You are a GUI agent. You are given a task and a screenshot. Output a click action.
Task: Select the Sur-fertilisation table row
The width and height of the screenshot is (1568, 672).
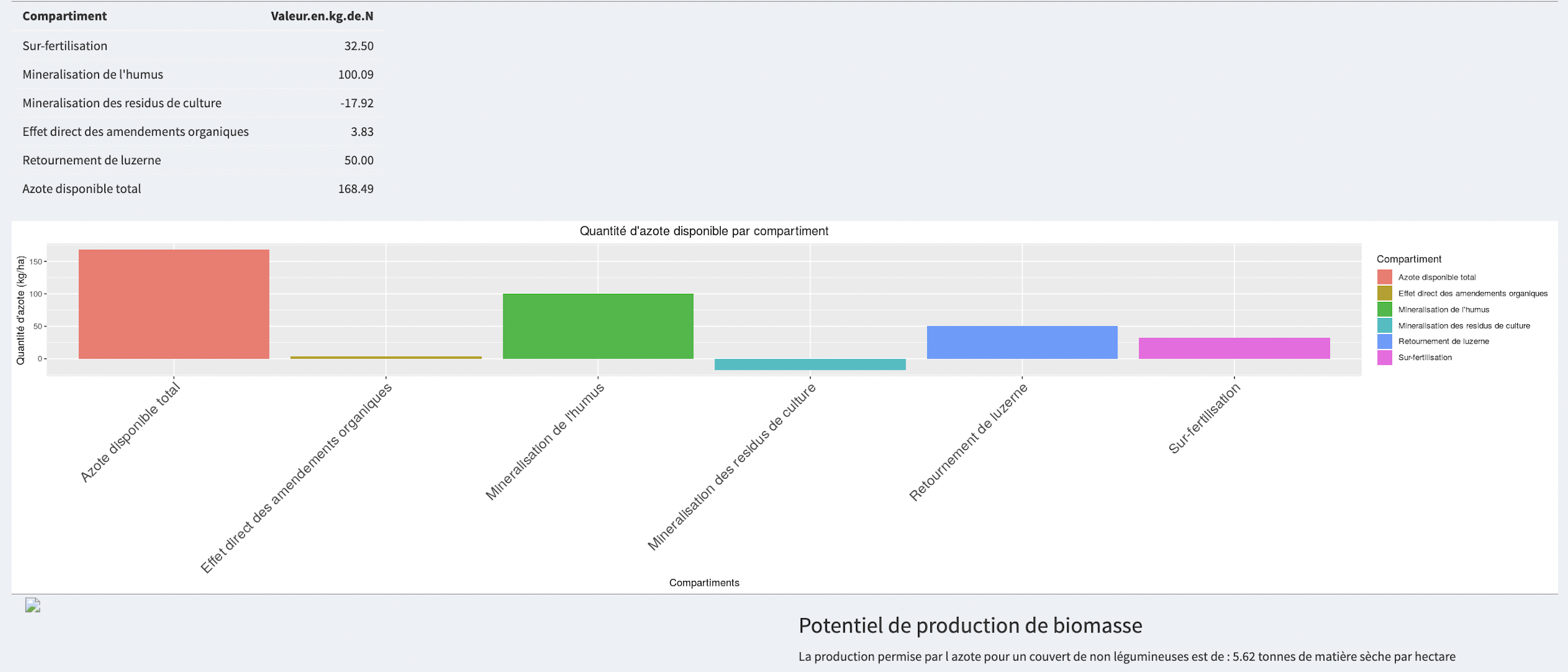pyautogui.click(x=198, y=46)
